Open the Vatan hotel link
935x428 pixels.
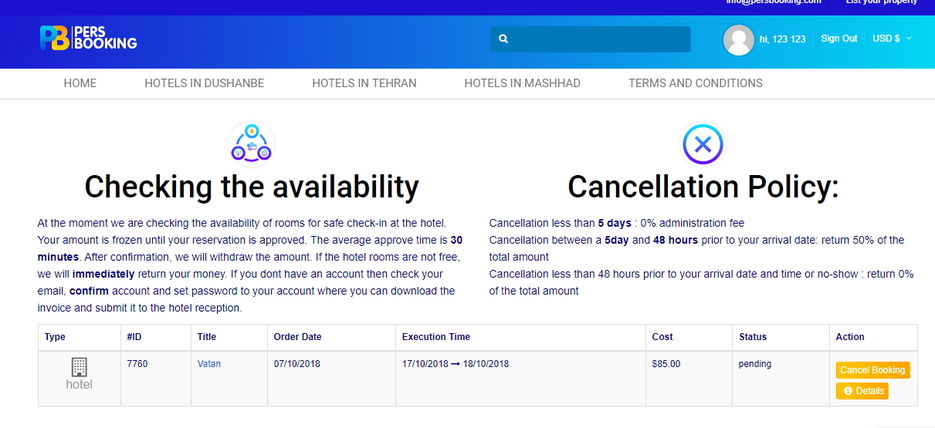tap(209, 364)
